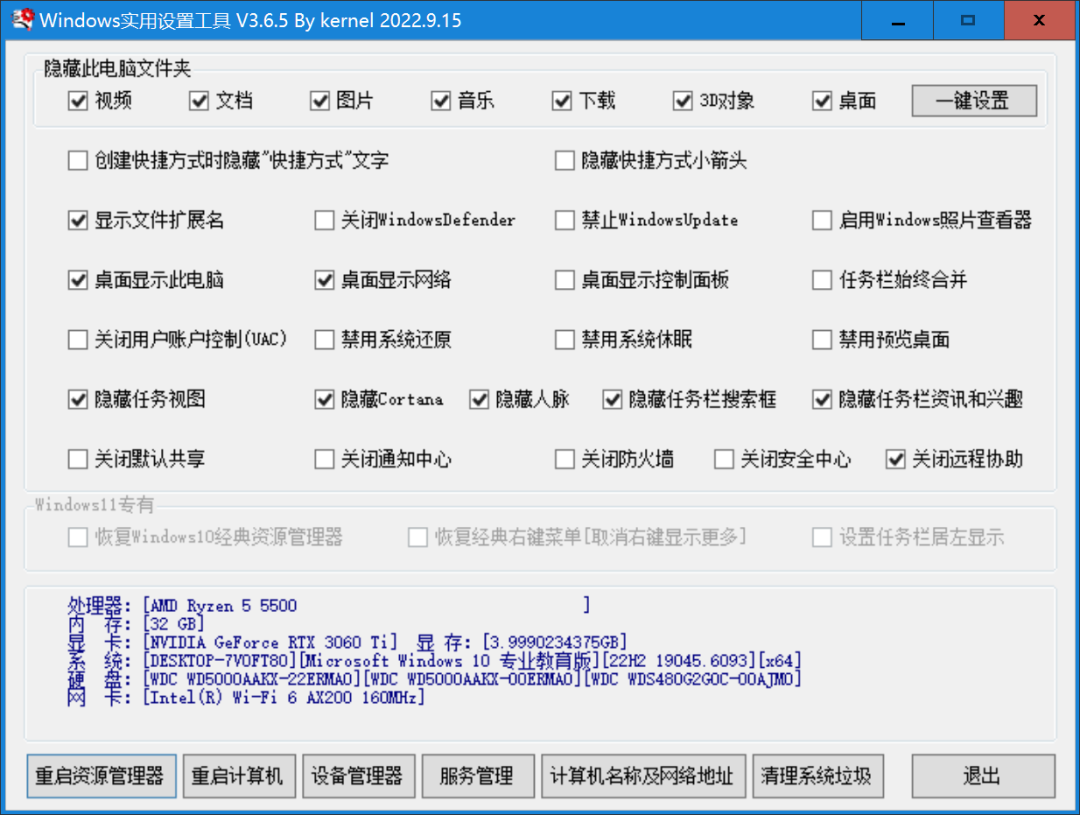
Task: Click computer name text DESKTOP-7V0FT80
Action: pos(220,661)
